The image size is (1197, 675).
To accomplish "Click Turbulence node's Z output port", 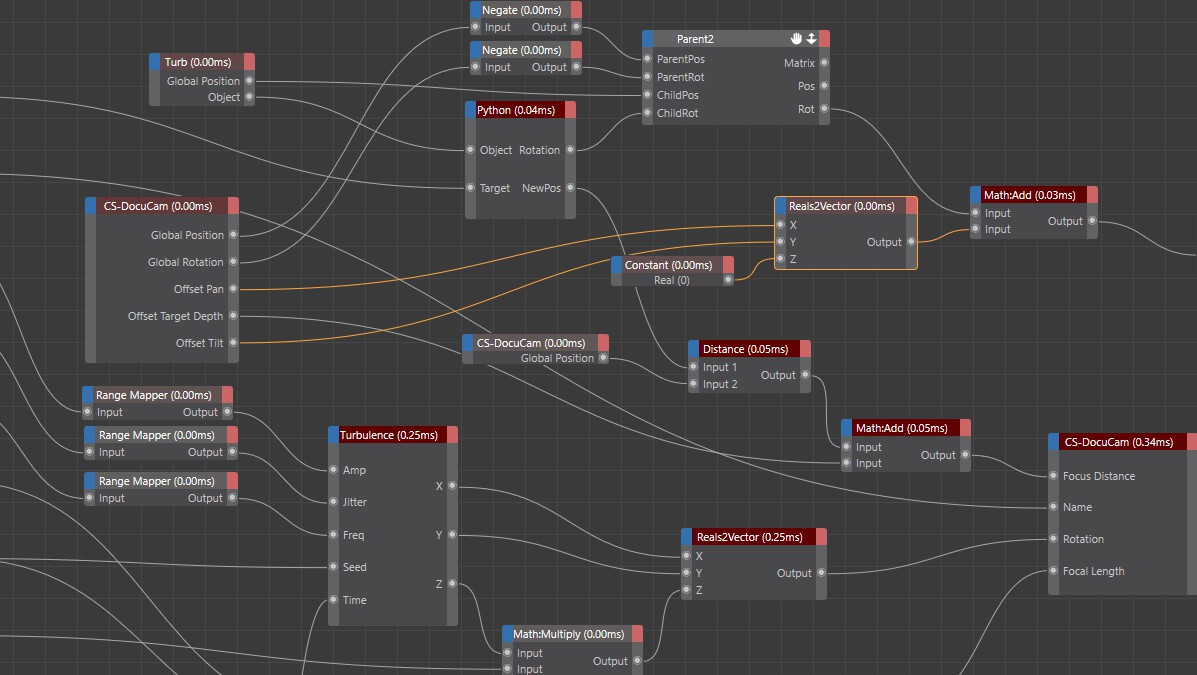I will tap(452, 583).
